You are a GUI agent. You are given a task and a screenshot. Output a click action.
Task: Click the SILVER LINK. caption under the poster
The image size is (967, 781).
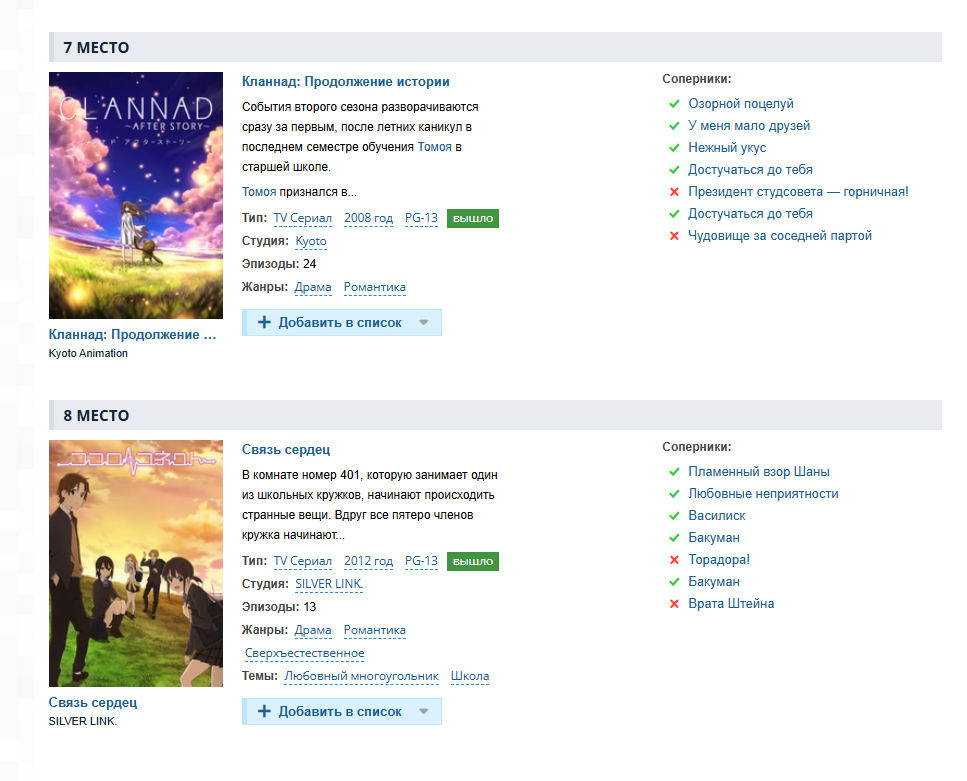pyautogui.click(x=83, y=721)
